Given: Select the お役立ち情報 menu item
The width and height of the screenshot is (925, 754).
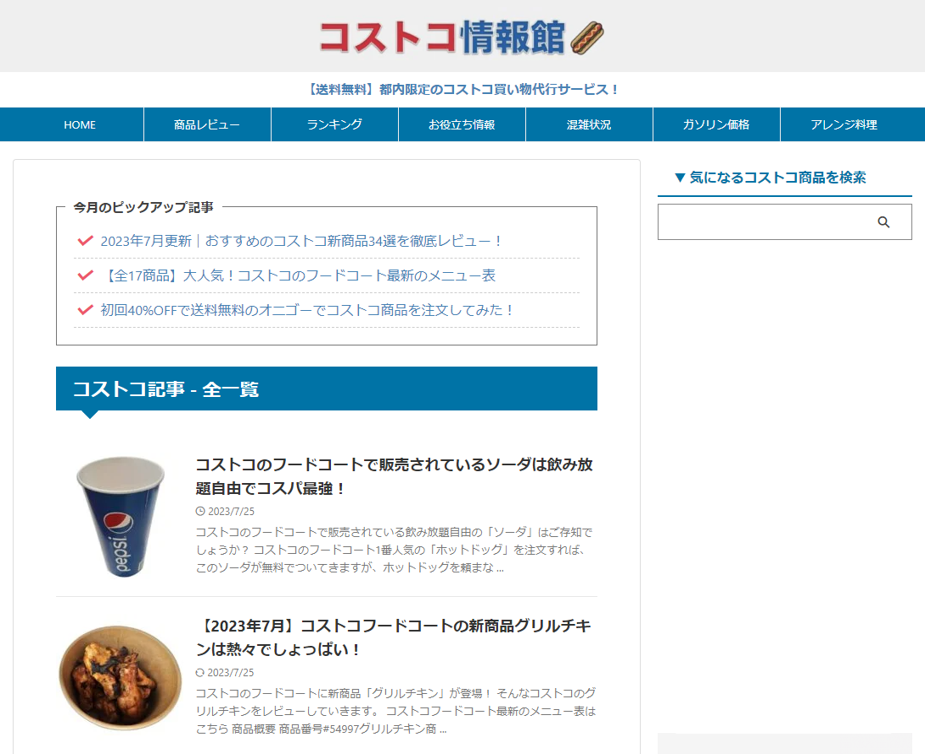Looking at the screenshot, I should [x=462, y=124].
